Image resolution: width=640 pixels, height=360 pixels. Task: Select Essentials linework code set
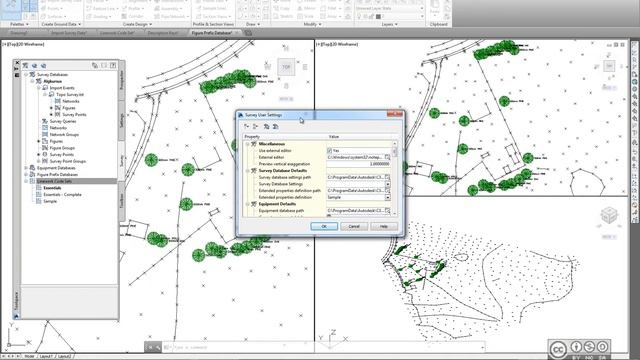(x=52, y=188)
